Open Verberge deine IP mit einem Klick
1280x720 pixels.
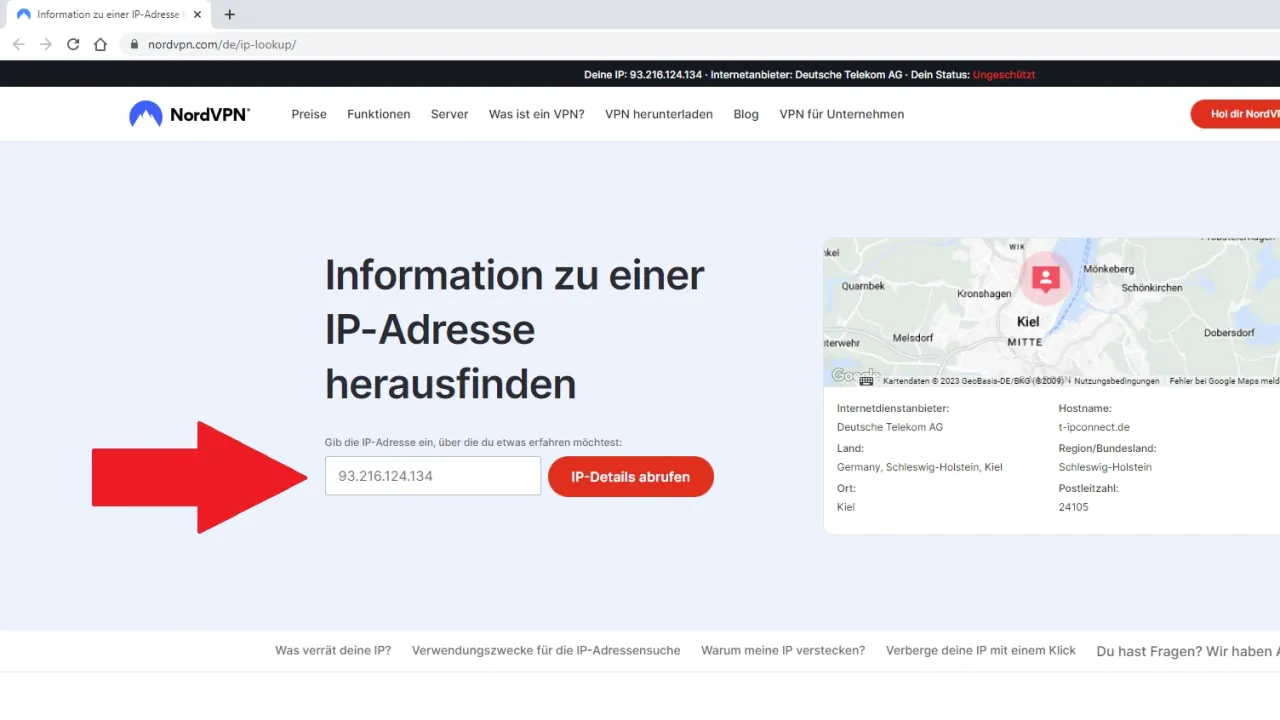[x=981, y=650]
